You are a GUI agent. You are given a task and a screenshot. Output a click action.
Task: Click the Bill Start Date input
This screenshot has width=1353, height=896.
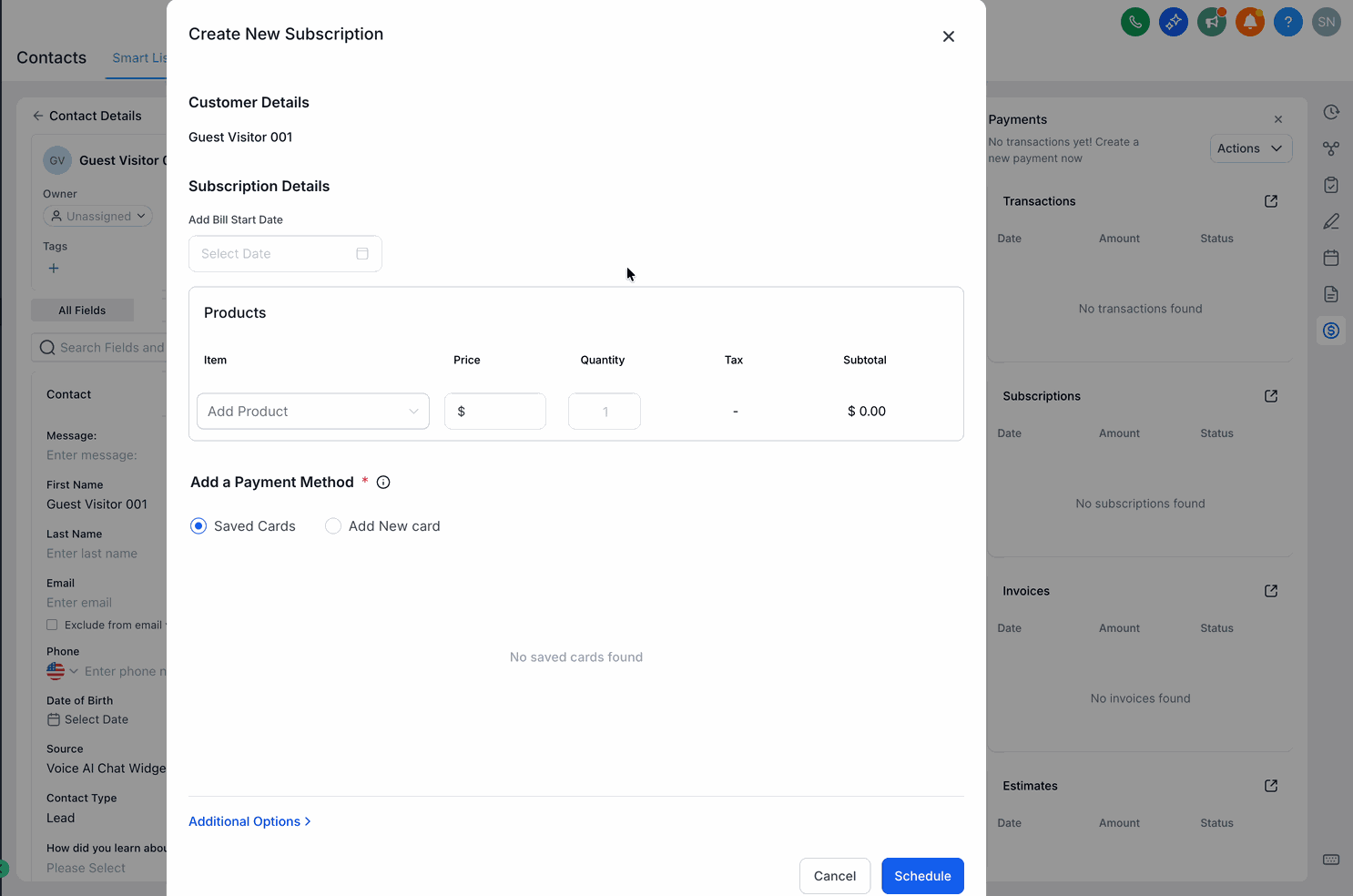(285, 254)
